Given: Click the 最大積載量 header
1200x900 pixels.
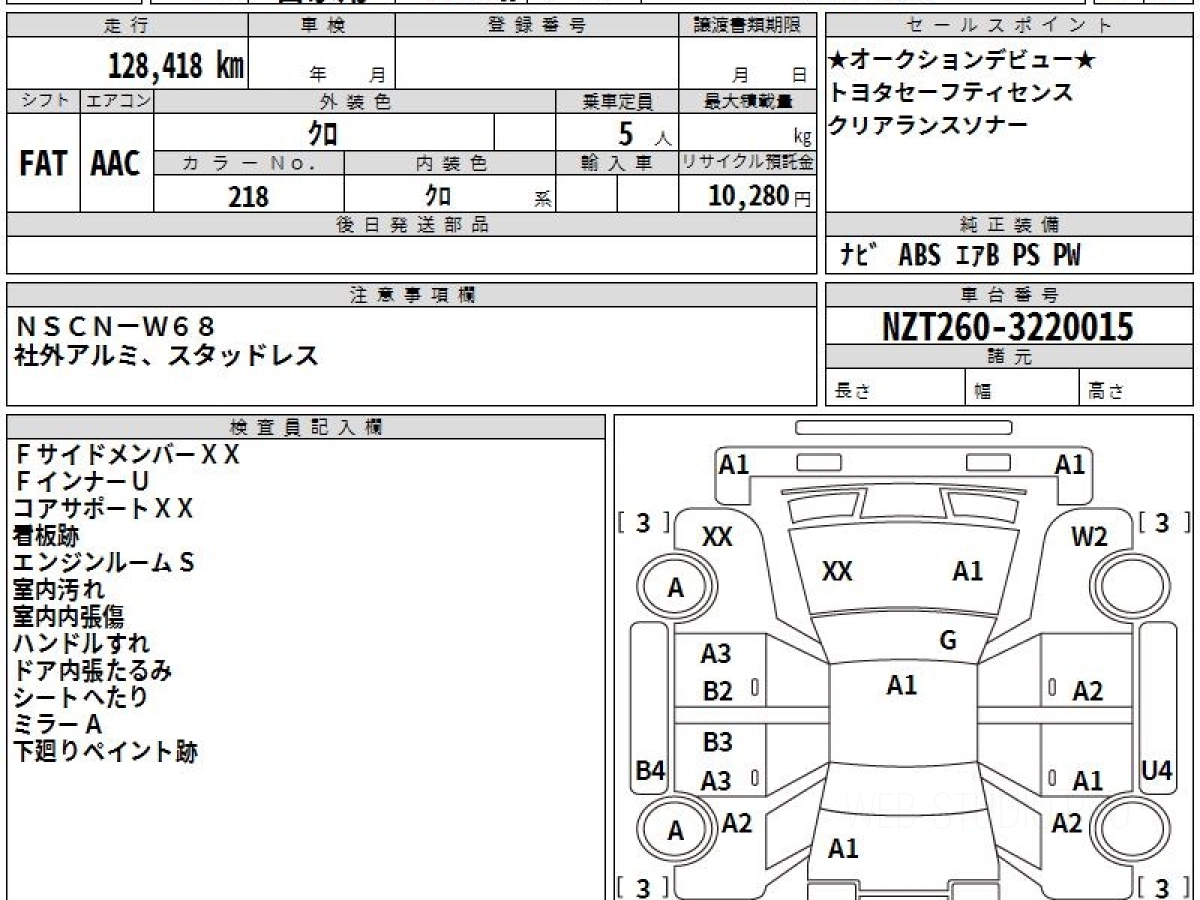Looking at the screenshot, I should pos(747,101).
